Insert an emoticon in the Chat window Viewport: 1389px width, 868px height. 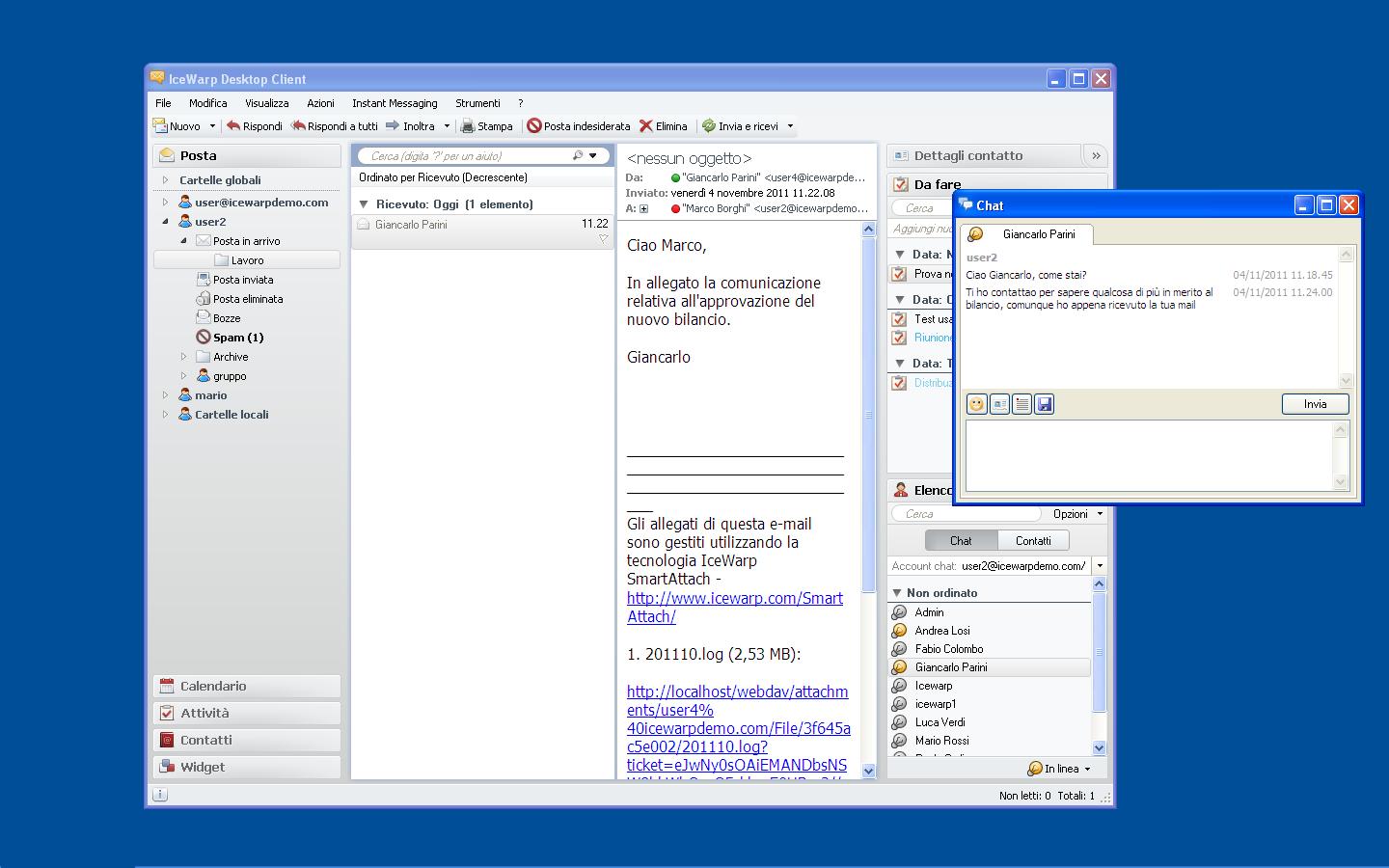click(976, 404)
